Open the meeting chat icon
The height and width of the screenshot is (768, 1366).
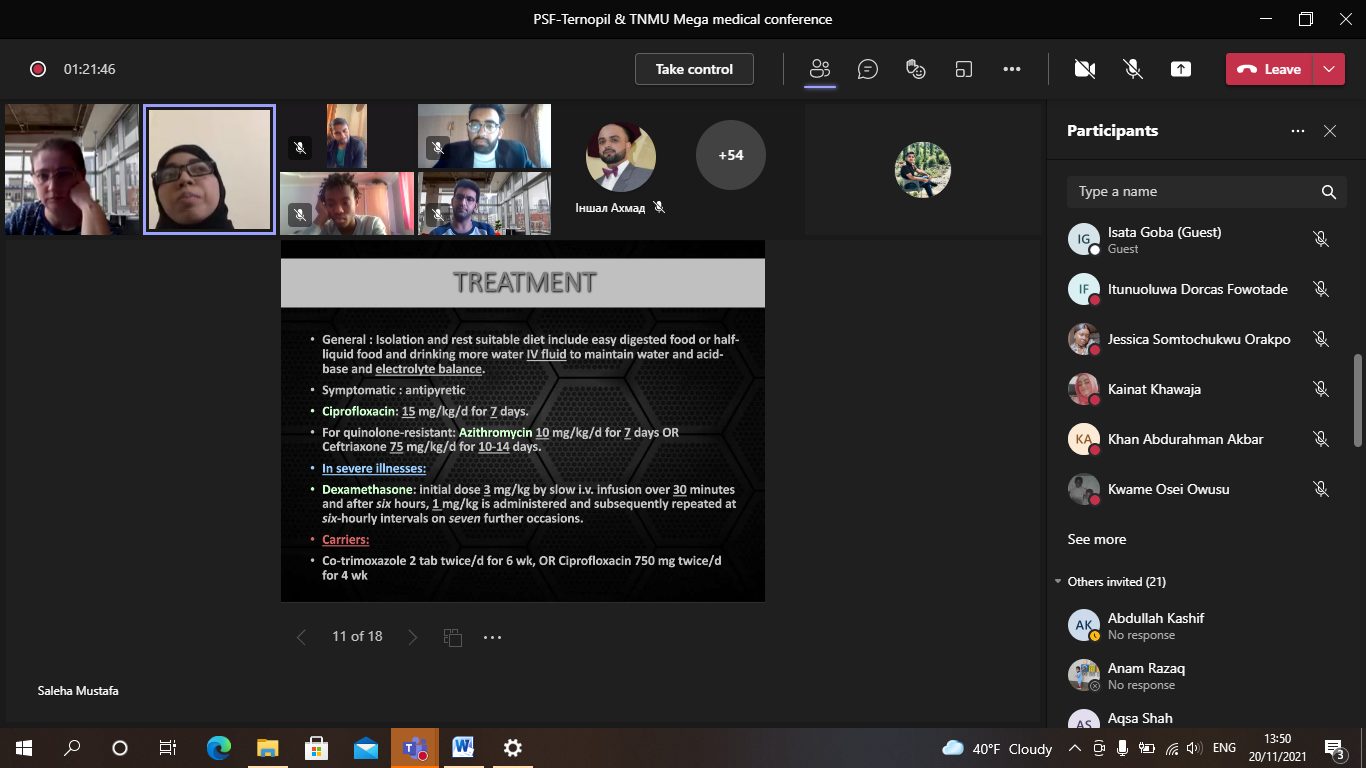868,69
